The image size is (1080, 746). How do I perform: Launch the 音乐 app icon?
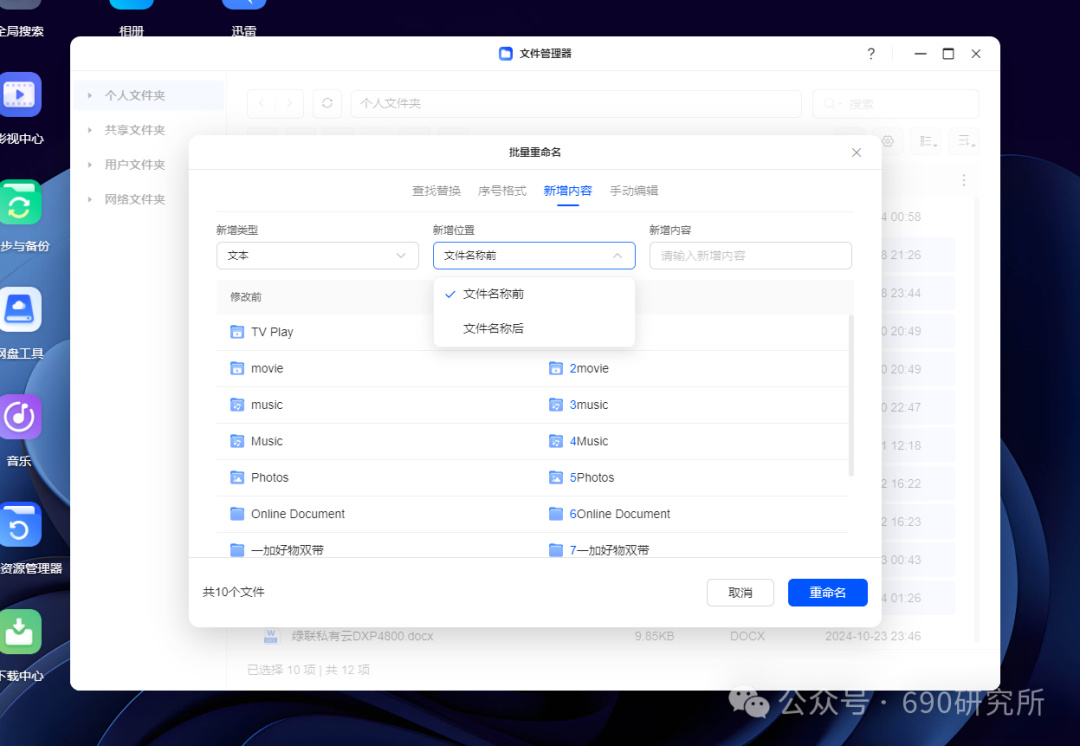click(21, 417)
